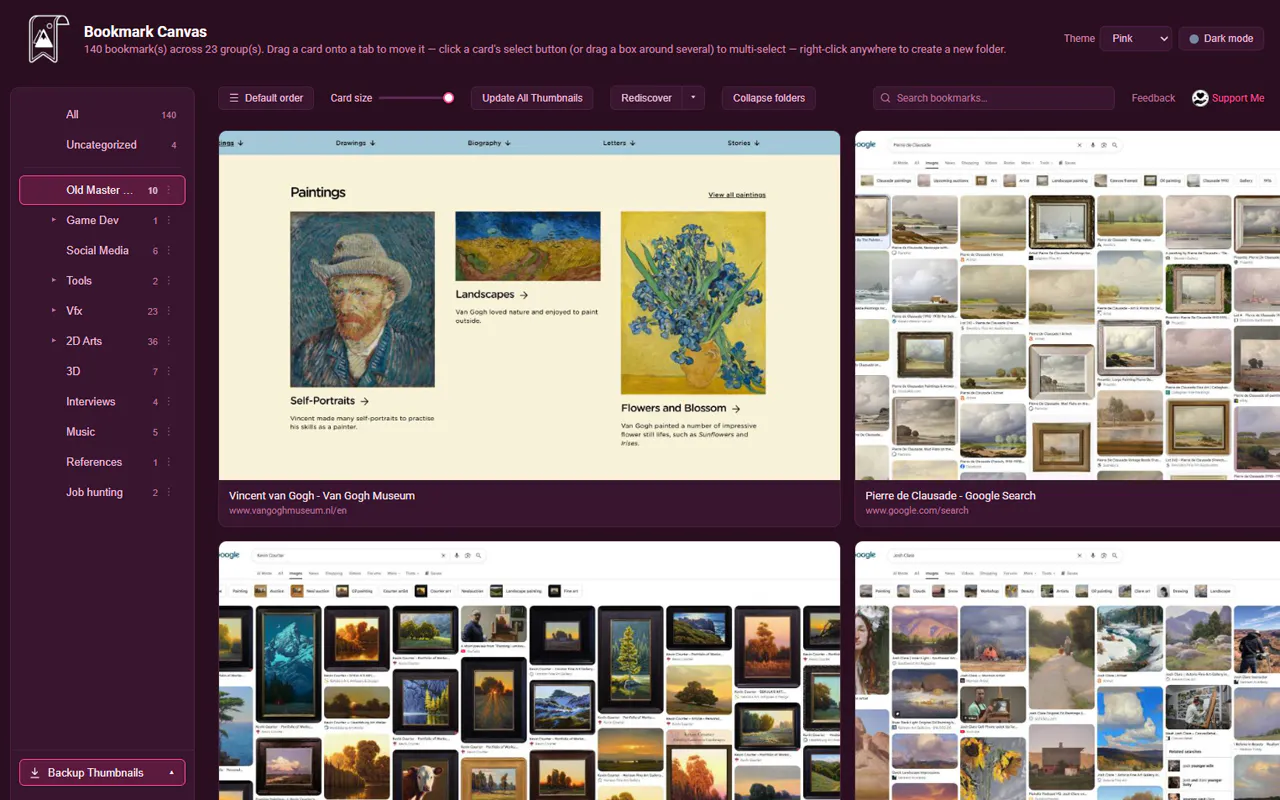This screenshot has height=800, width=1280.
Task: Expand the Game Dev folder
Action: point(54,220)
